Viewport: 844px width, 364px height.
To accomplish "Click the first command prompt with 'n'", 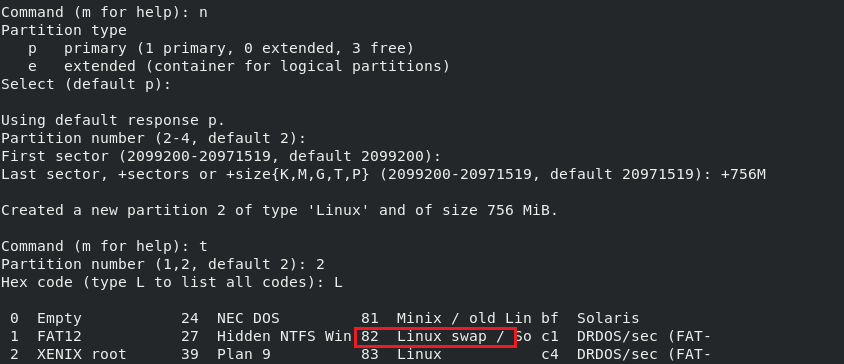I will pyautogui.click(x=104, y=12).
